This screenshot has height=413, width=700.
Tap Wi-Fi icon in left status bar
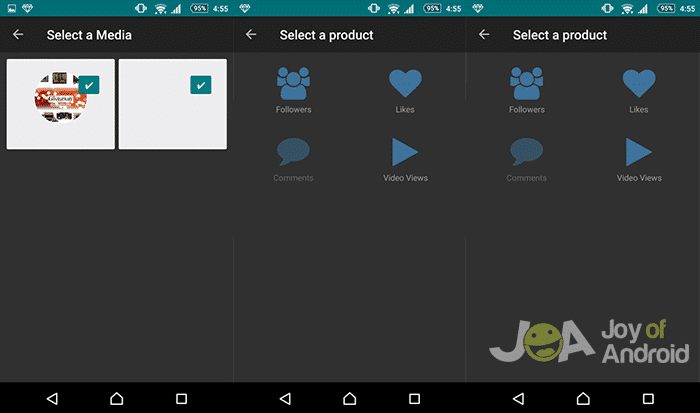click(x=160, y=8)
